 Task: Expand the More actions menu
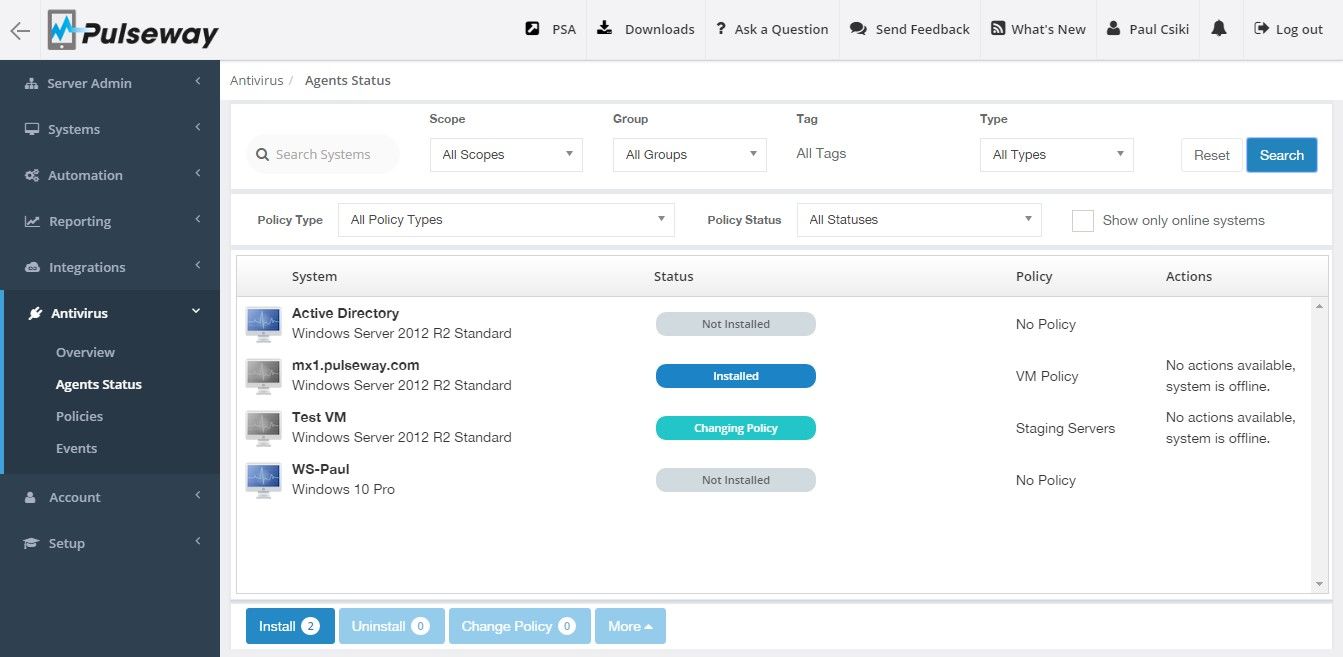(x=630, y=626)
